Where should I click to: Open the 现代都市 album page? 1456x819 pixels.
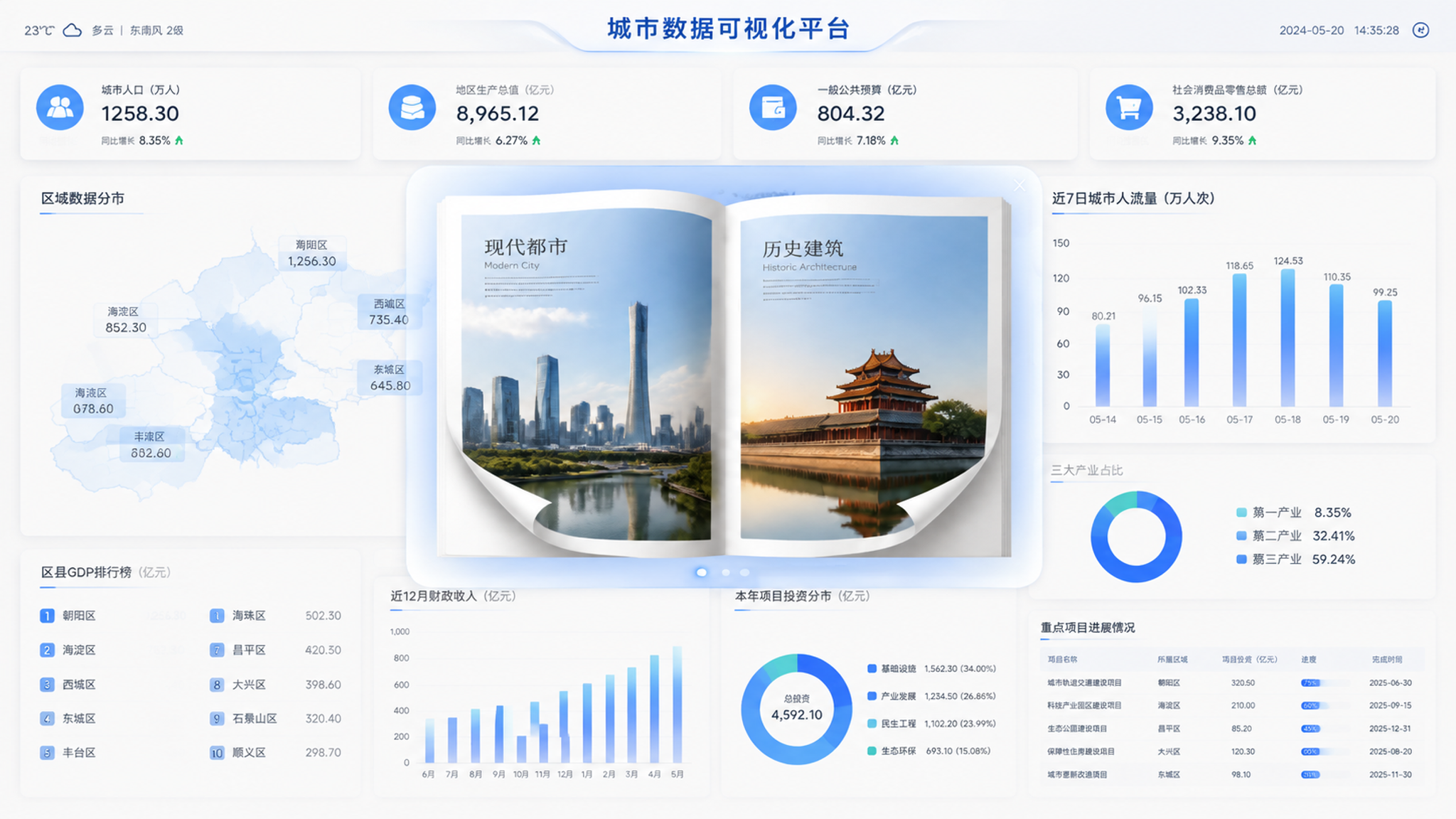pyautogui.click(x=586, y=377)
